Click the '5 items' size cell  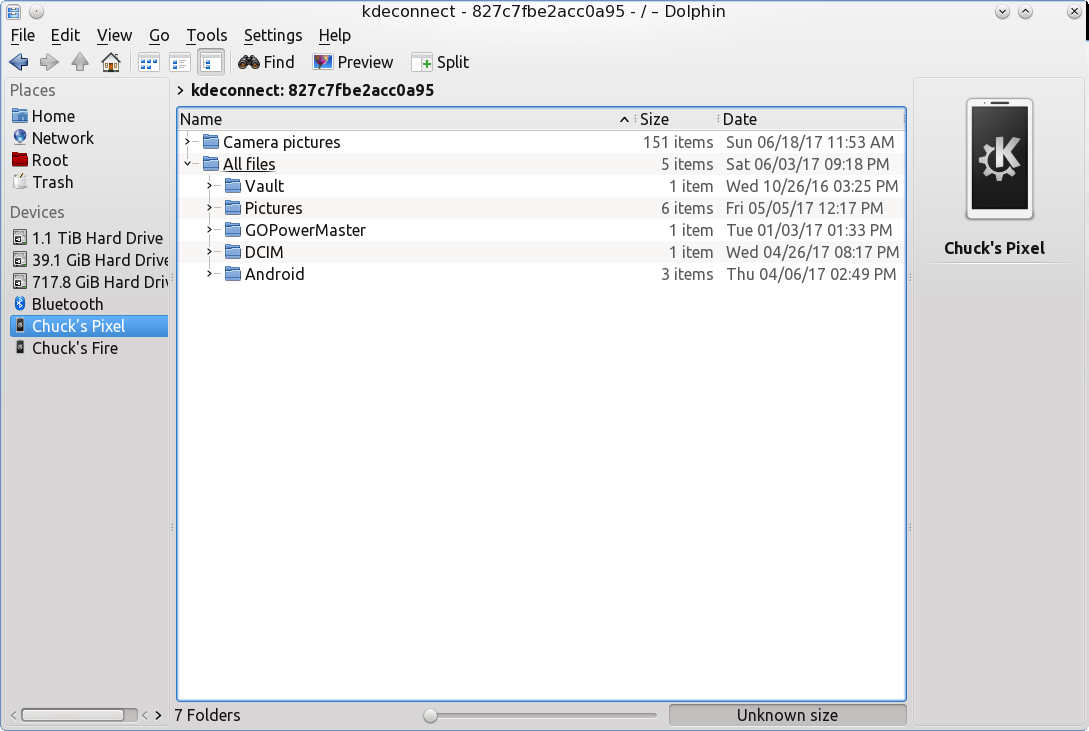point(687,165)
